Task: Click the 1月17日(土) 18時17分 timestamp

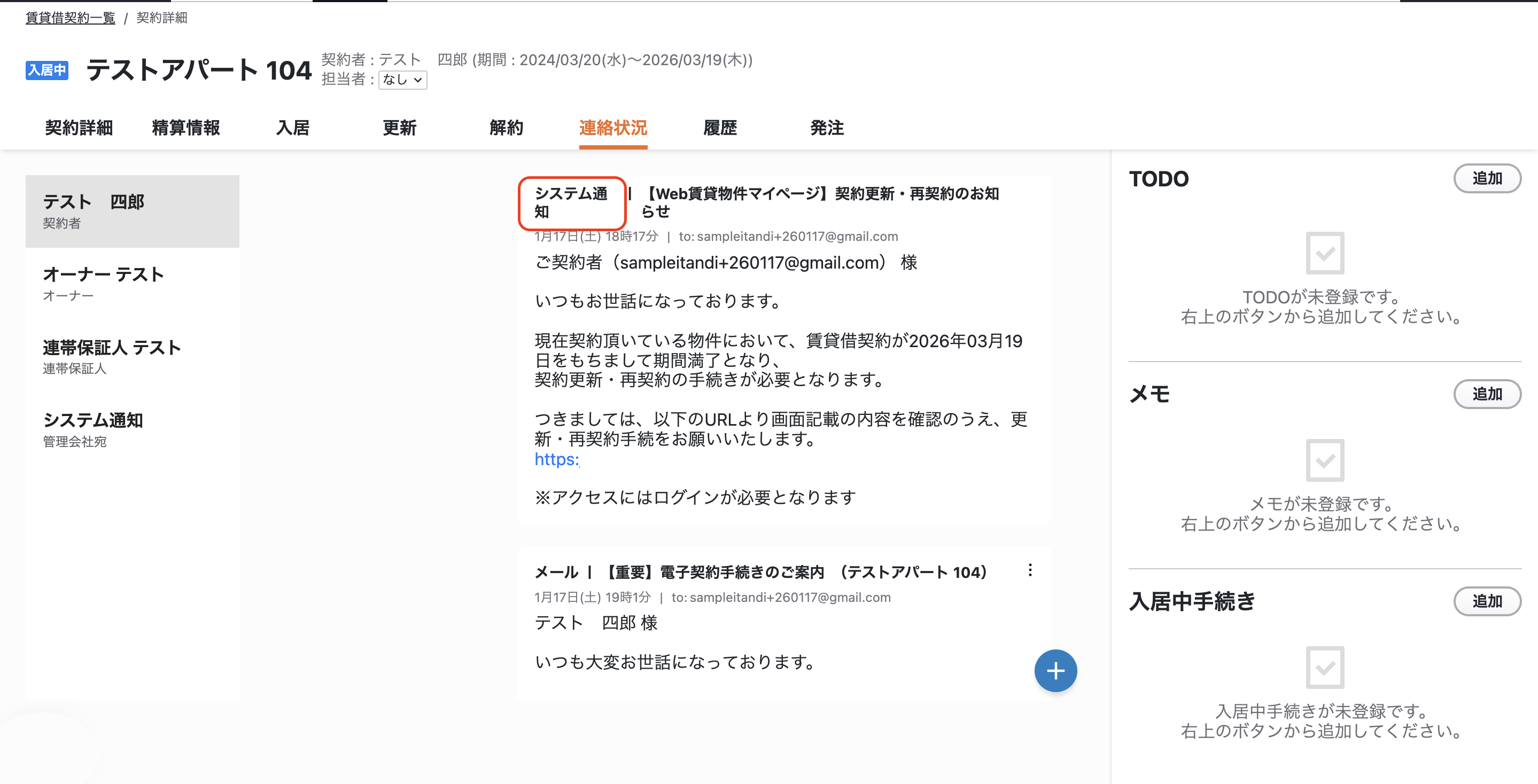Action: [596, 236]
